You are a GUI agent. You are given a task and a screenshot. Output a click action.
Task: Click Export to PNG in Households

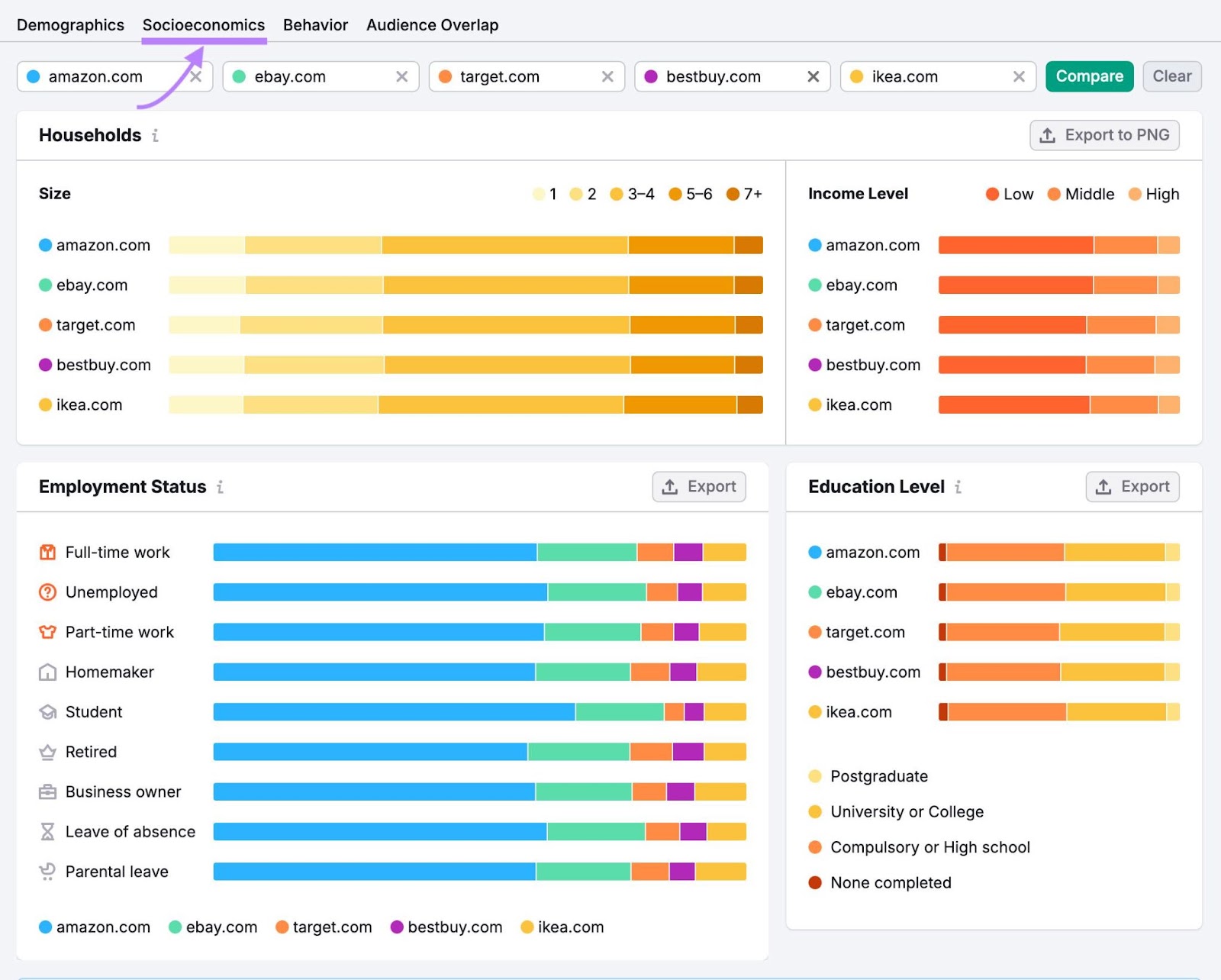coord(1103,135)
